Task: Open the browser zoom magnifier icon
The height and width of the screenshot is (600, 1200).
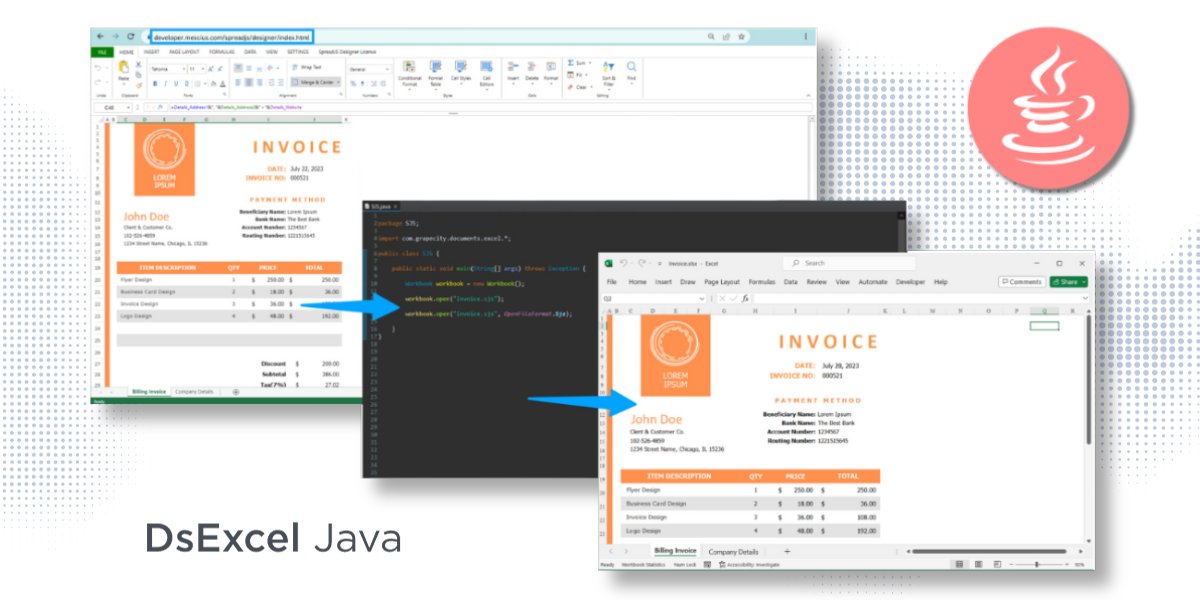Action: pos(711,36)
